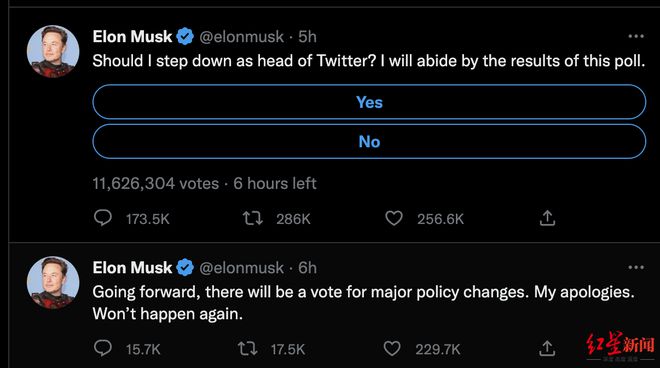Open Elon Musk avatar on poll tweet

(x=53, y=51)
